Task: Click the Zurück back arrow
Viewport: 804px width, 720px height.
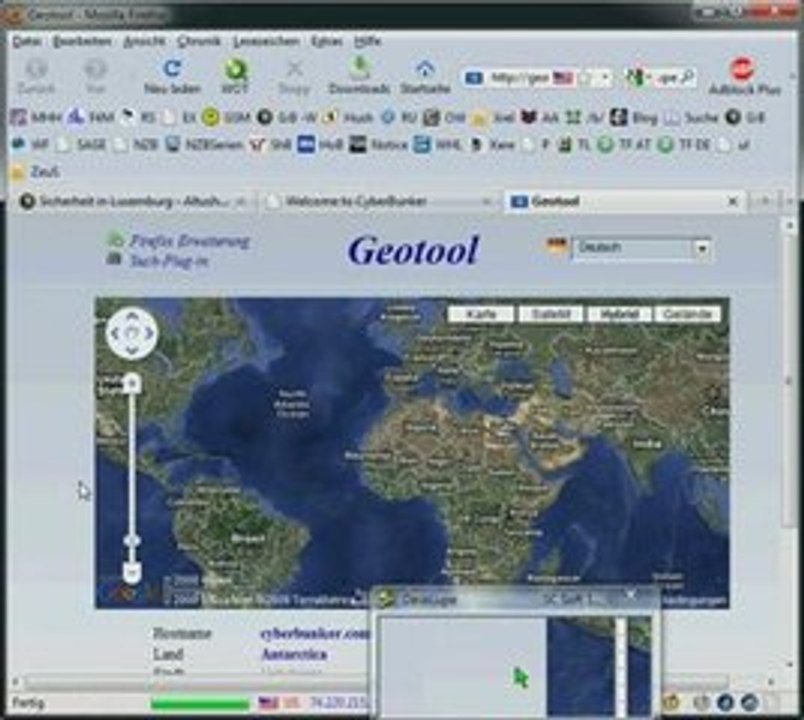Action: point(36,69)
